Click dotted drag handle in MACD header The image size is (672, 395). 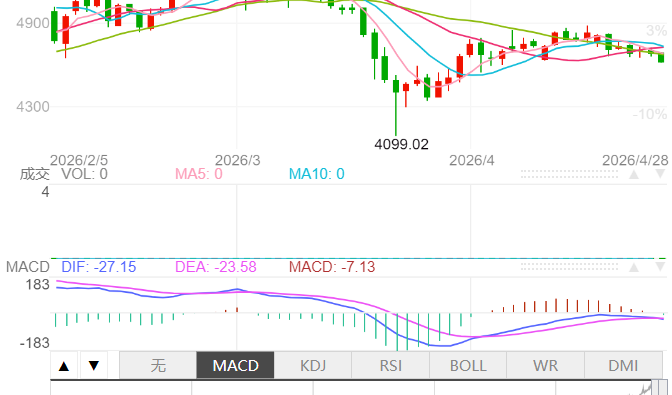click(x=569, y=267)
